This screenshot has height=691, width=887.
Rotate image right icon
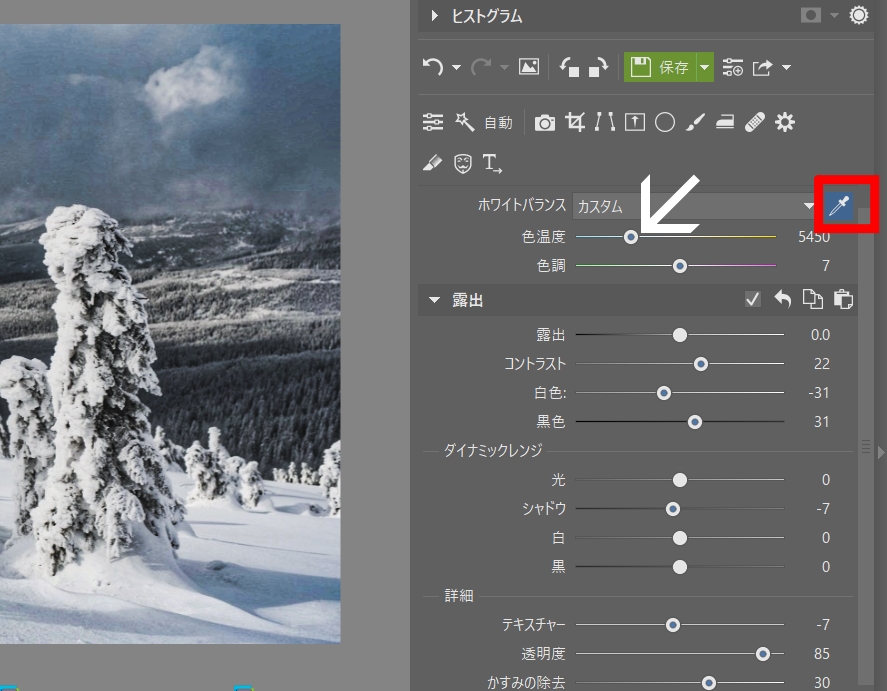pyautogui.click(x=598, y=67)
